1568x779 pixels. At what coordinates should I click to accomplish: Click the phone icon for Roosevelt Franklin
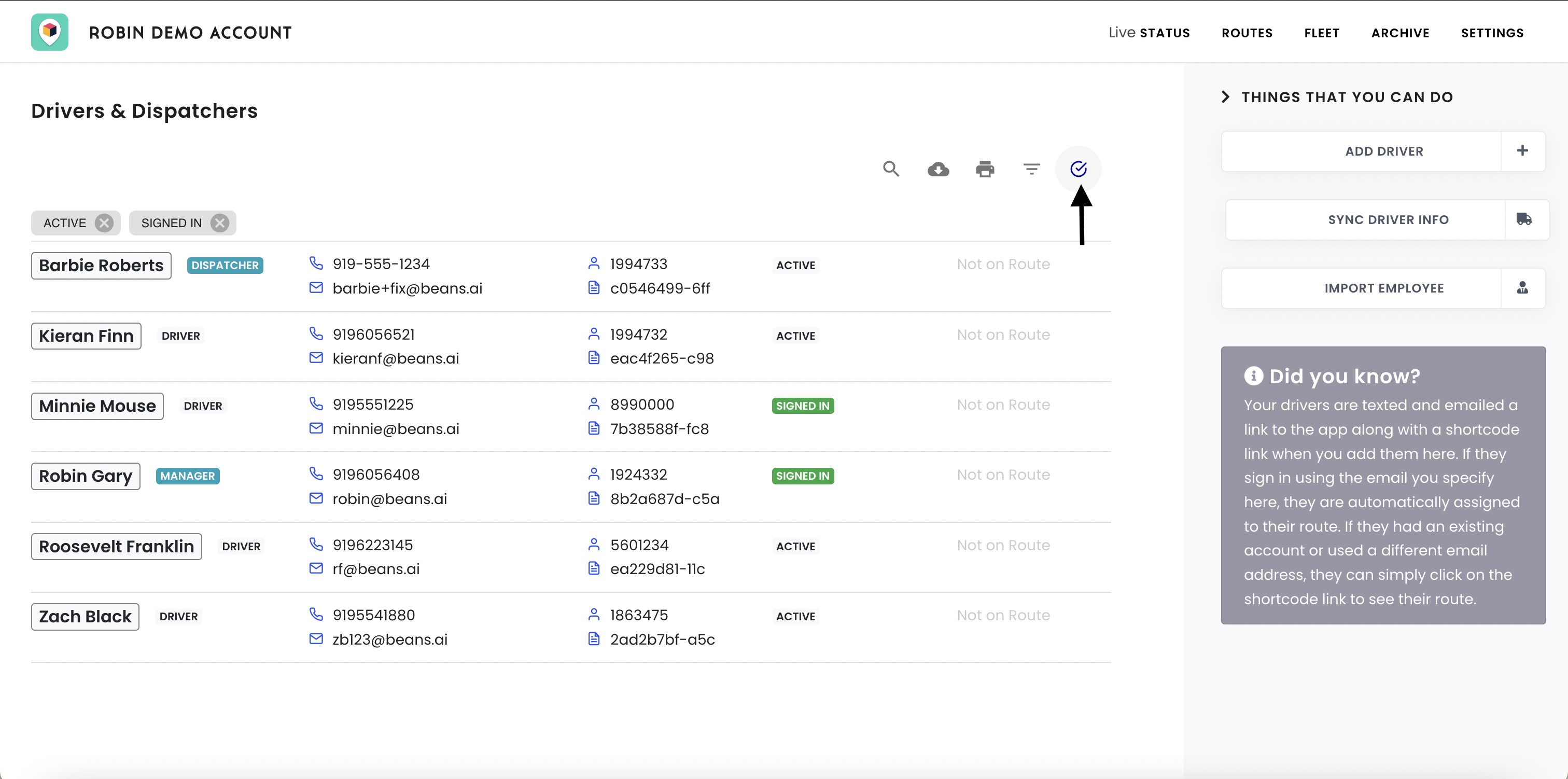click(316, 544)
